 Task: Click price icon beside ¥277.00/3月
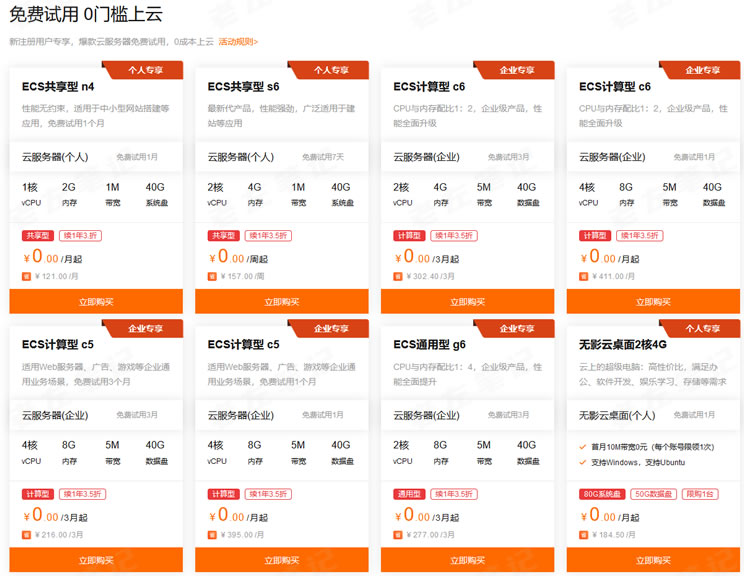point(398,535)
